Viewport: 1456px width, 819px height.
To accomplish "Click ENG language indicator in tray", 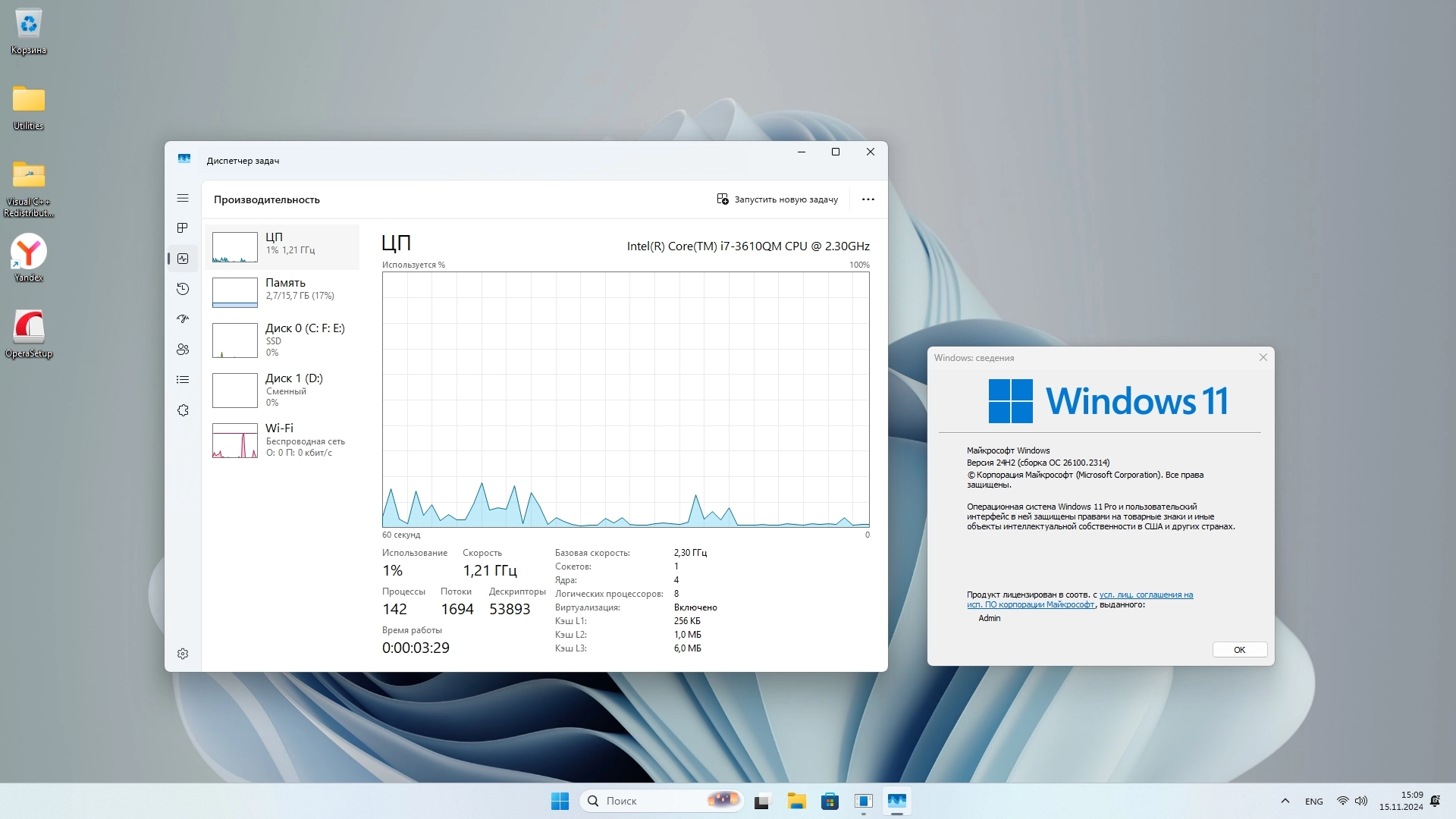I will (1313, 802).
